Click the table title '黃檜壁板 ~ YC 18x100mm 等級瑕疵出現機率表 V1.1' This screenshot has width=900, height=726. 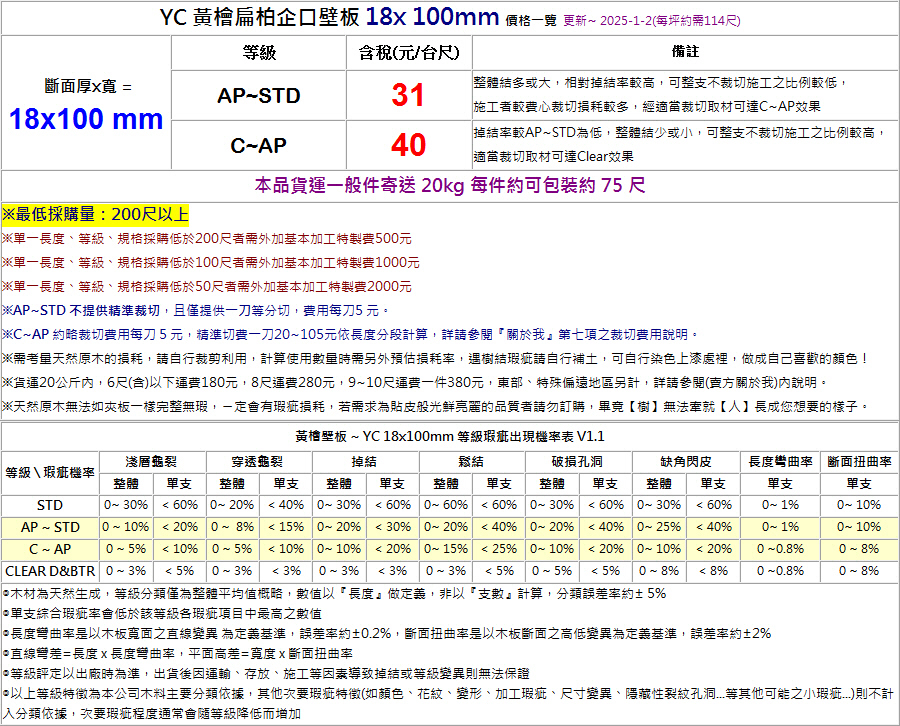(450, 437)
